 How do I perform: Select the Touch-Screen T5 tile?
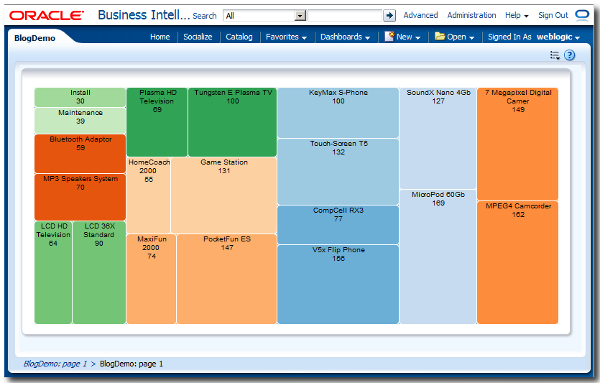pyautogui.click(x=338, y=172)
